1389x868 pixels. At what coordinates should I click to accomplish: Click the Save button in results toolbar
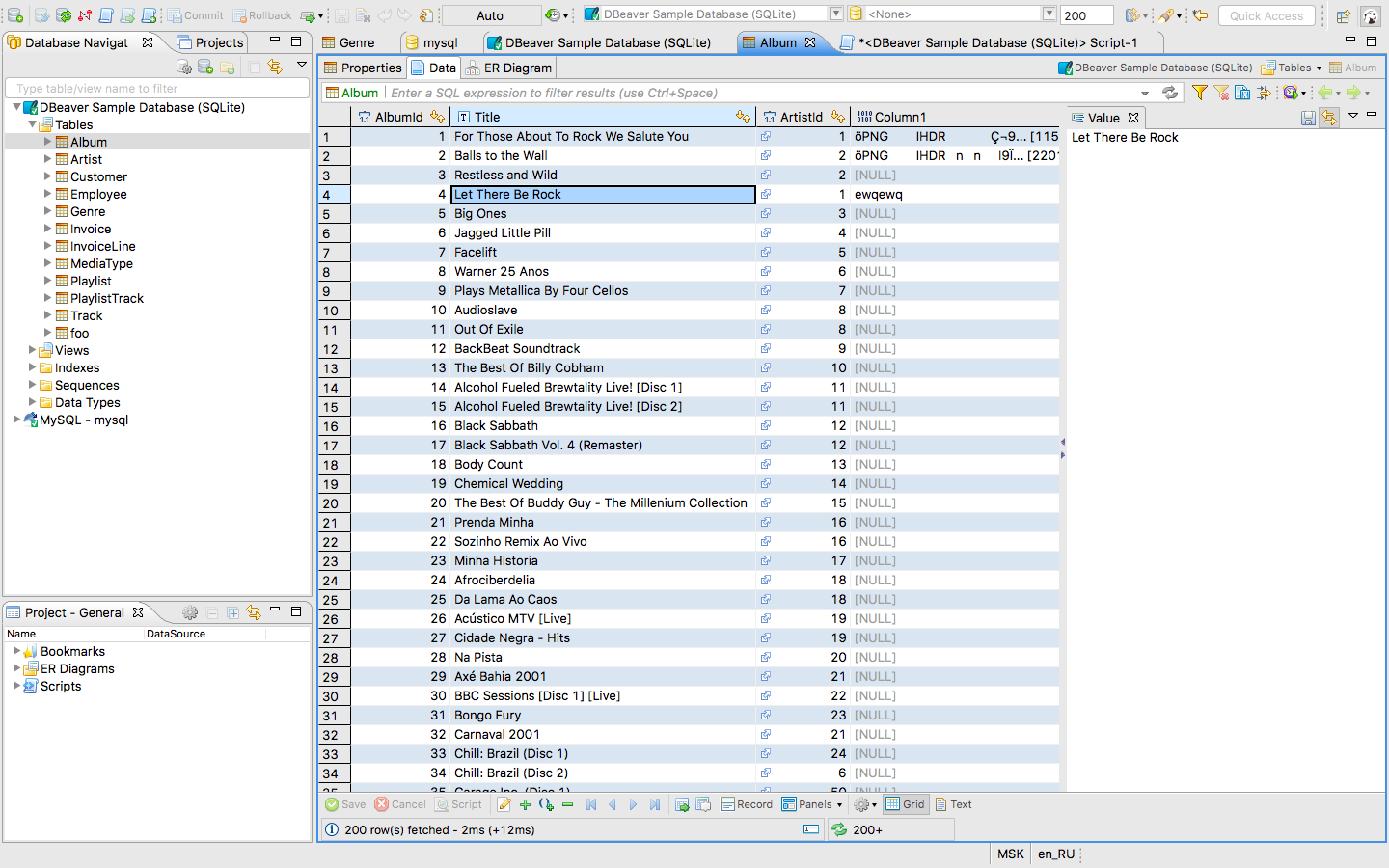[x=345, y=804]
